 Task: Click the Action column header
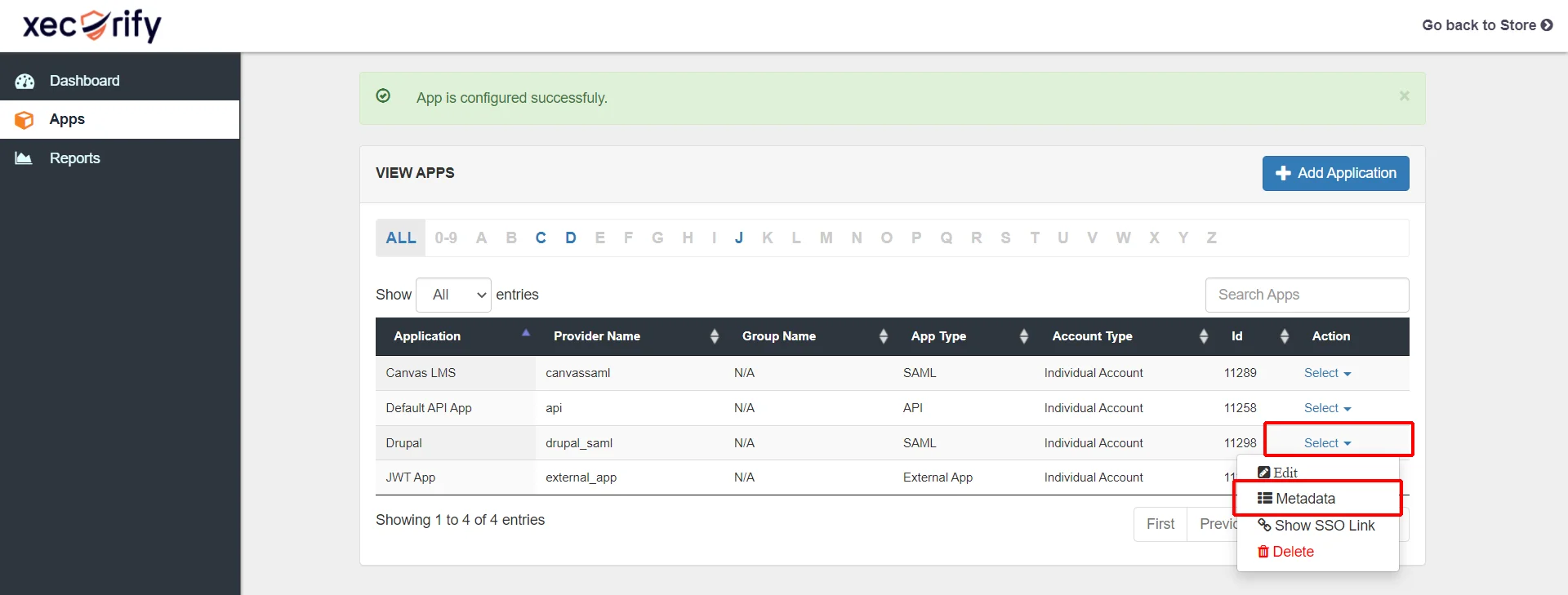point(1331,336)
